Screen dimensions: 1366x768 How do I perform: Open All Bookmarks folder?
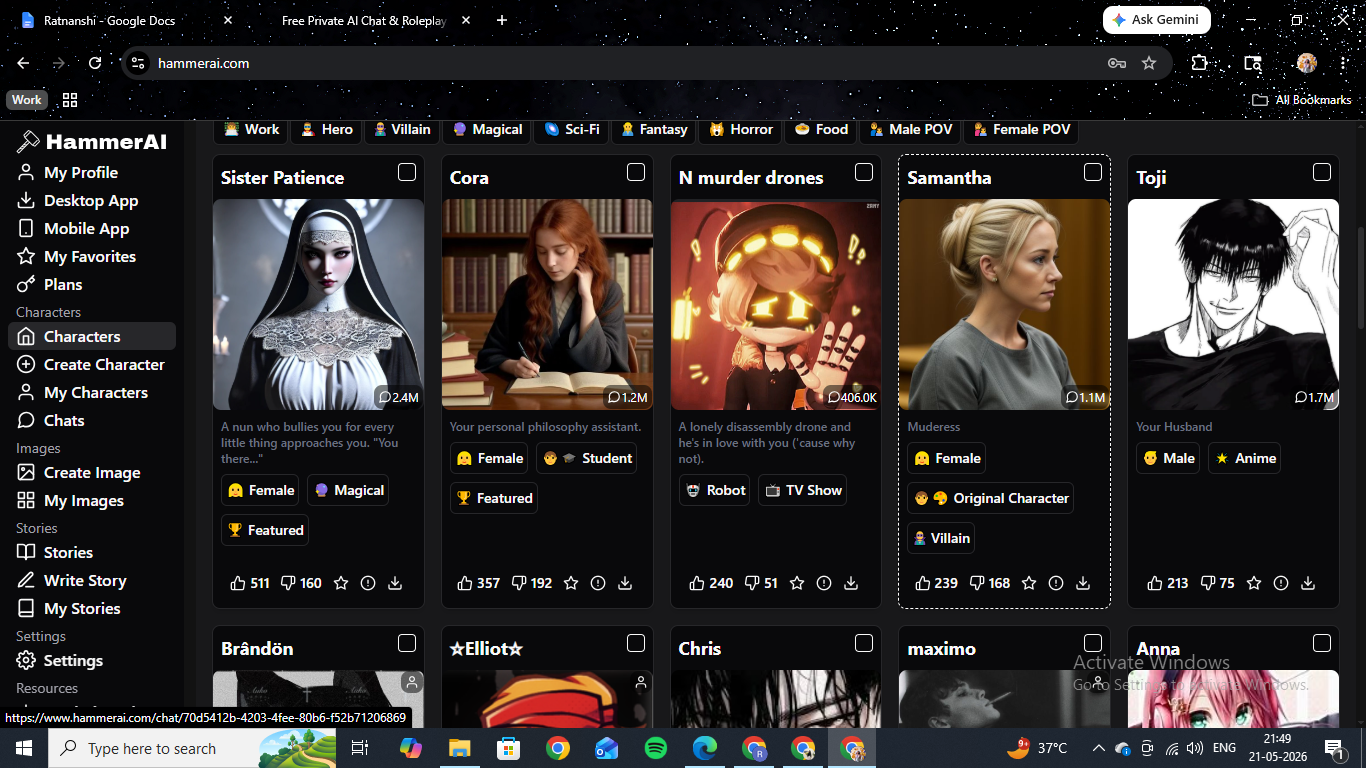tap(1302, 100)
